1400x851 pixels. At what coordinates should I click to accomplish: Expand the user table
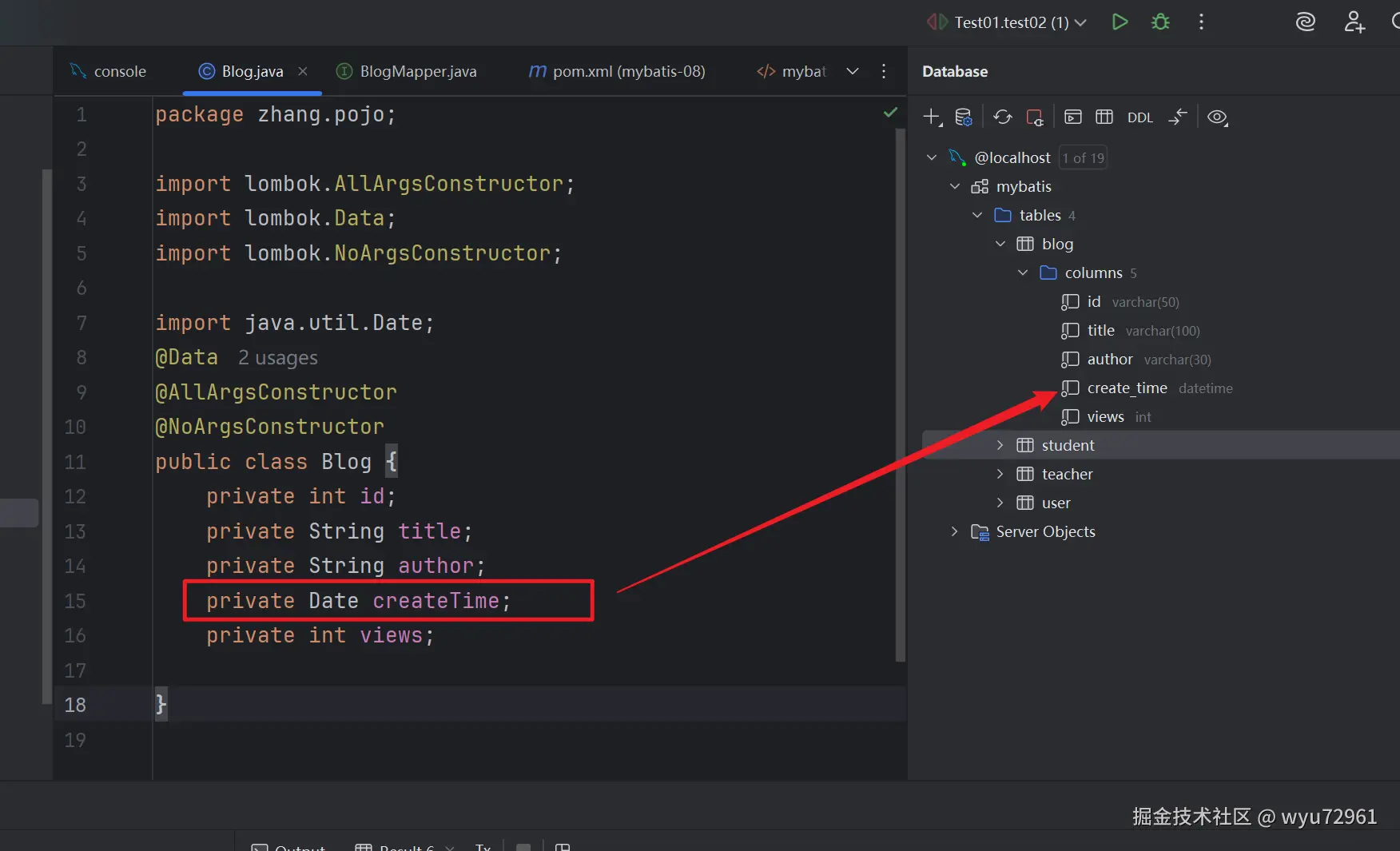click(1000, 503)
